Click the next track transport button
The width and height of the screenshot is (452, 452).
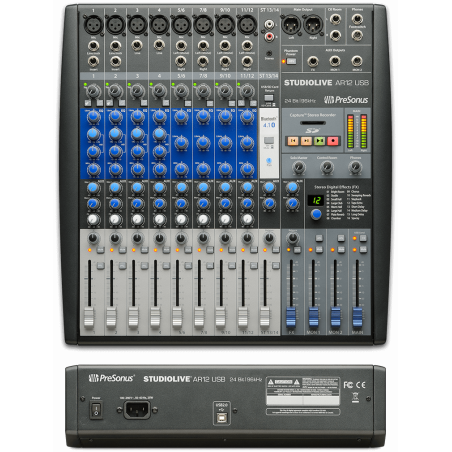(306, 141)
